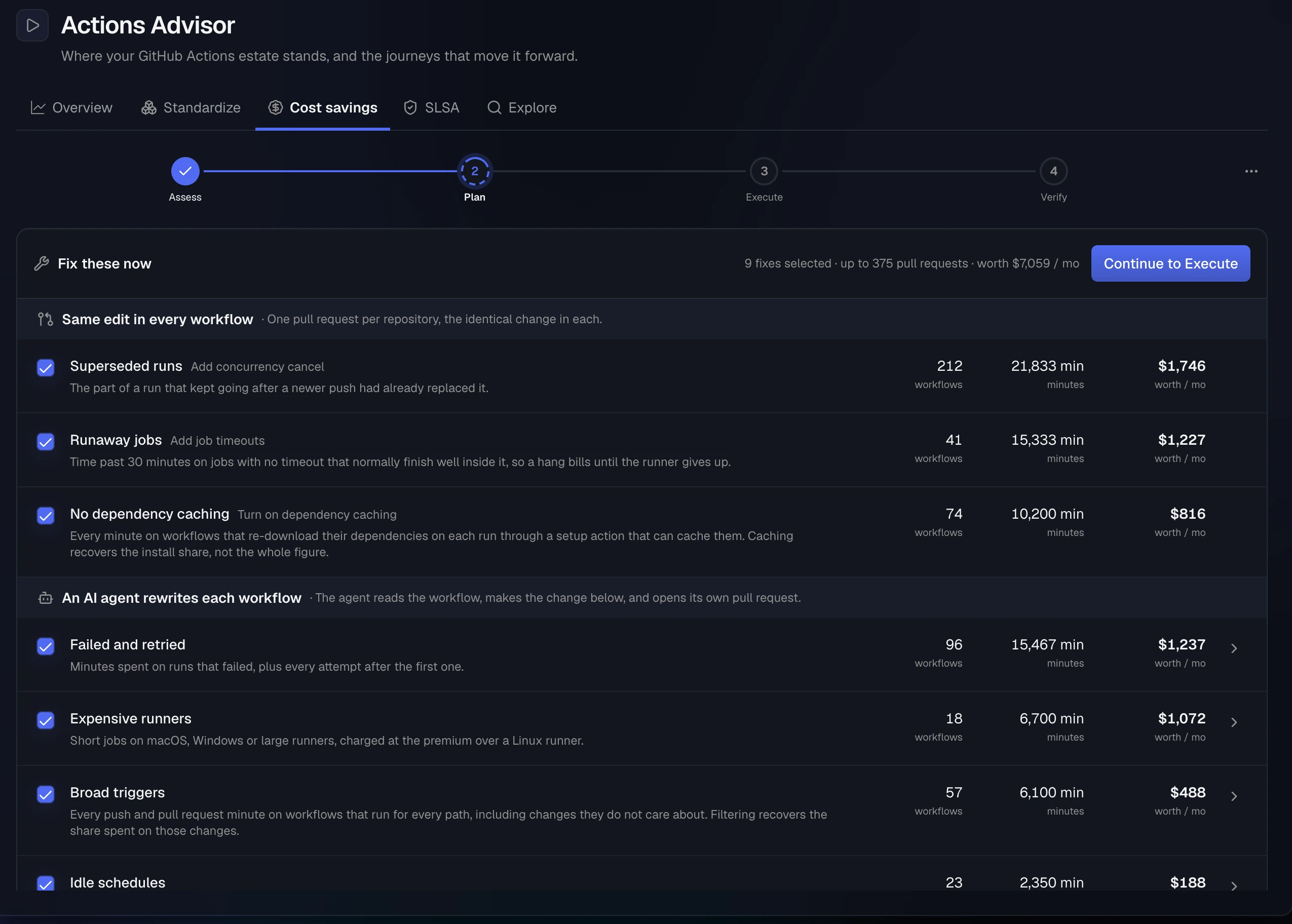Click the $488 worth value
The height and width of the screenshot is (924, 1292).
tap(1188, 793)
